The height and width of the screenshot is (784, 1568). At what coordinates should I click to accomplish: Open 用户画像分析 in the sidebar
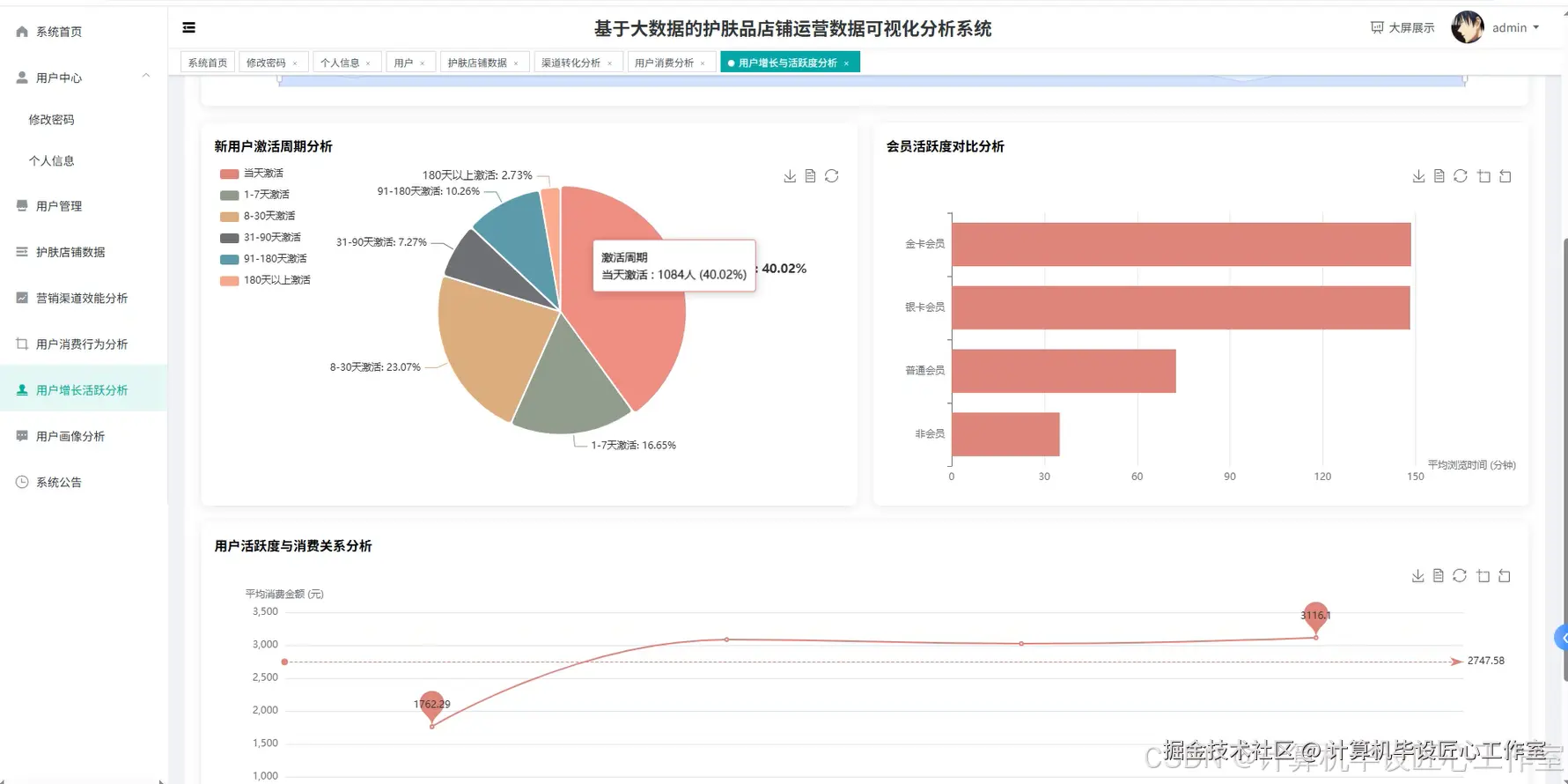pos(84,436)
